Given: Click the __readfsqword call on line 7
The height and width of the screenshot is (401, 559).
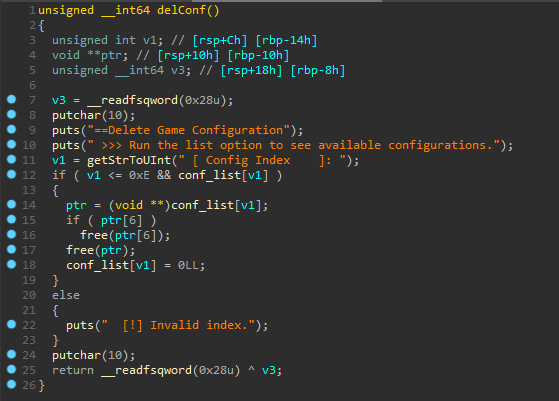Looking at the screenshot, I should point(133,101).
